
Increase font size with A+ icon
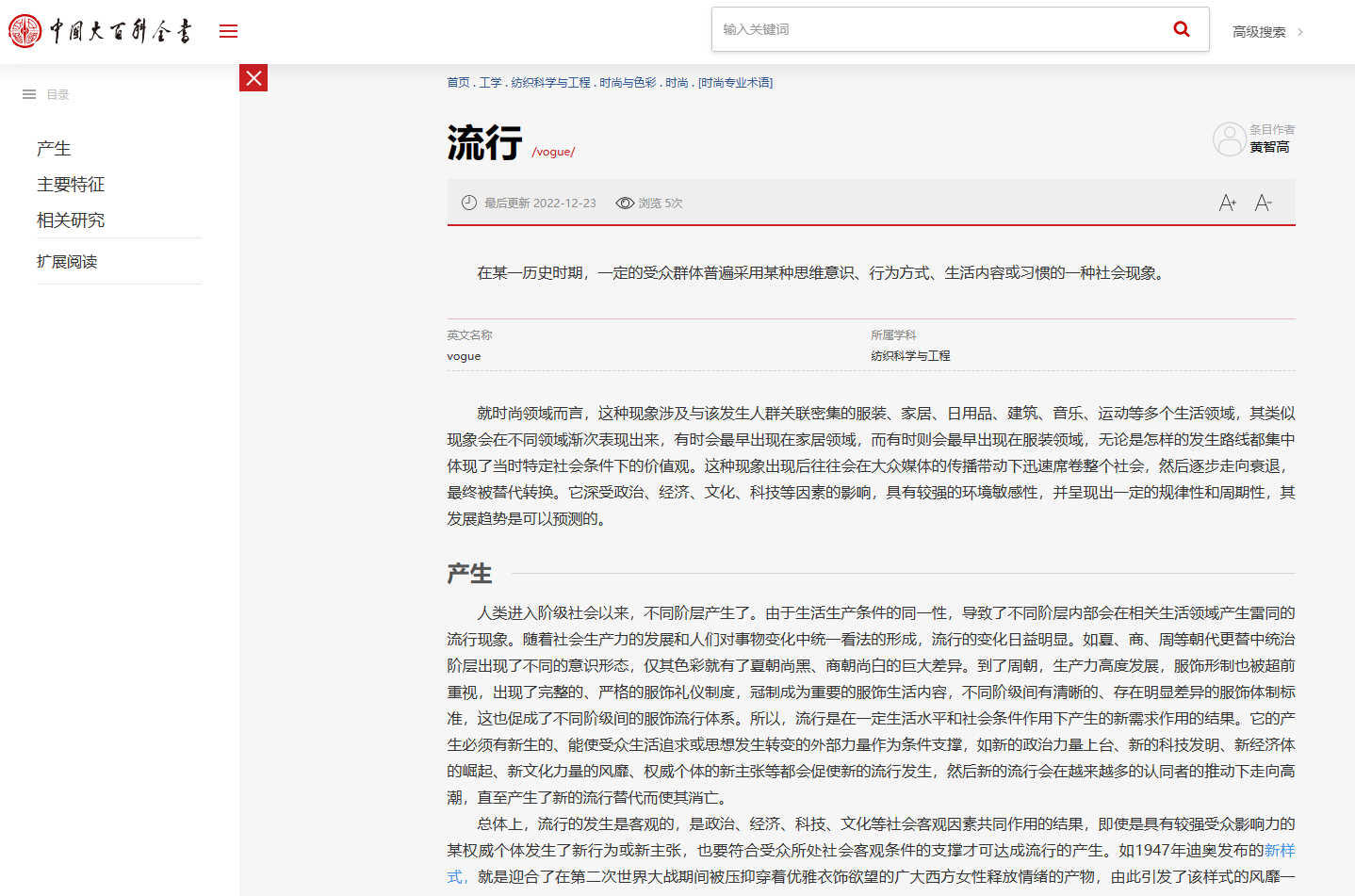click(1227, 203)
